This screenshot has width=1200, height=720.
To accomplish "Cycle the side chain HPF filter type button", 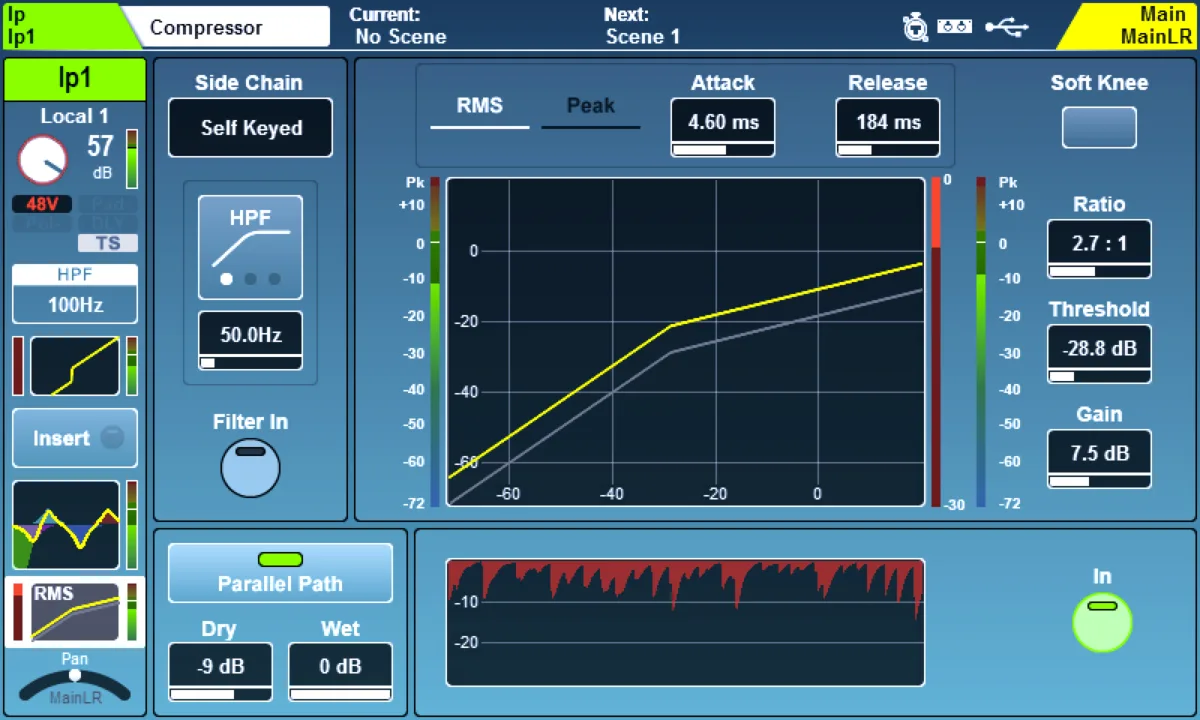I will 250,247.
